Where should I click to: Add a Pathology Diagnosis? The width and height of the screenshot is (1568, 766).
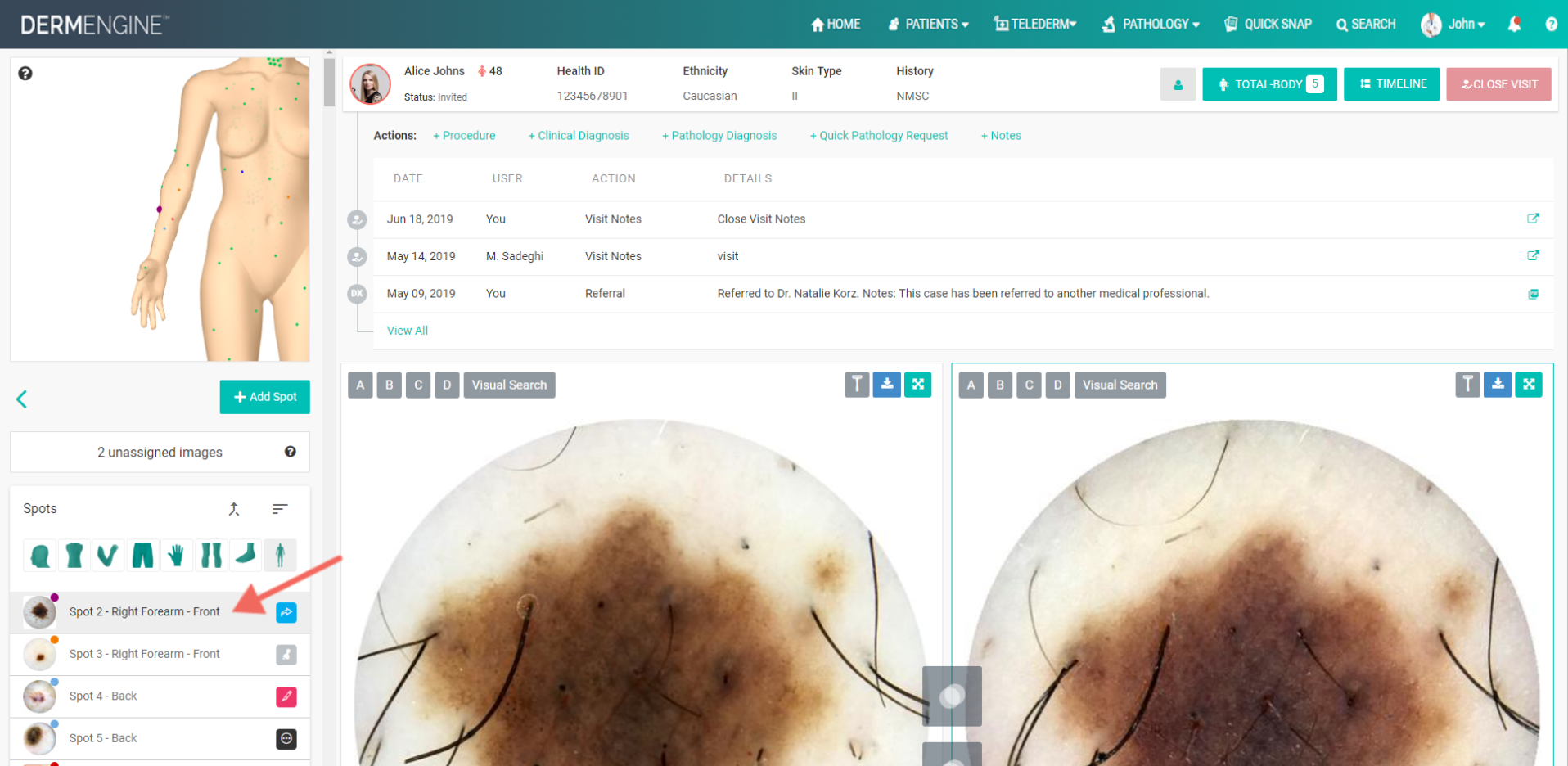tap(719, 136)
